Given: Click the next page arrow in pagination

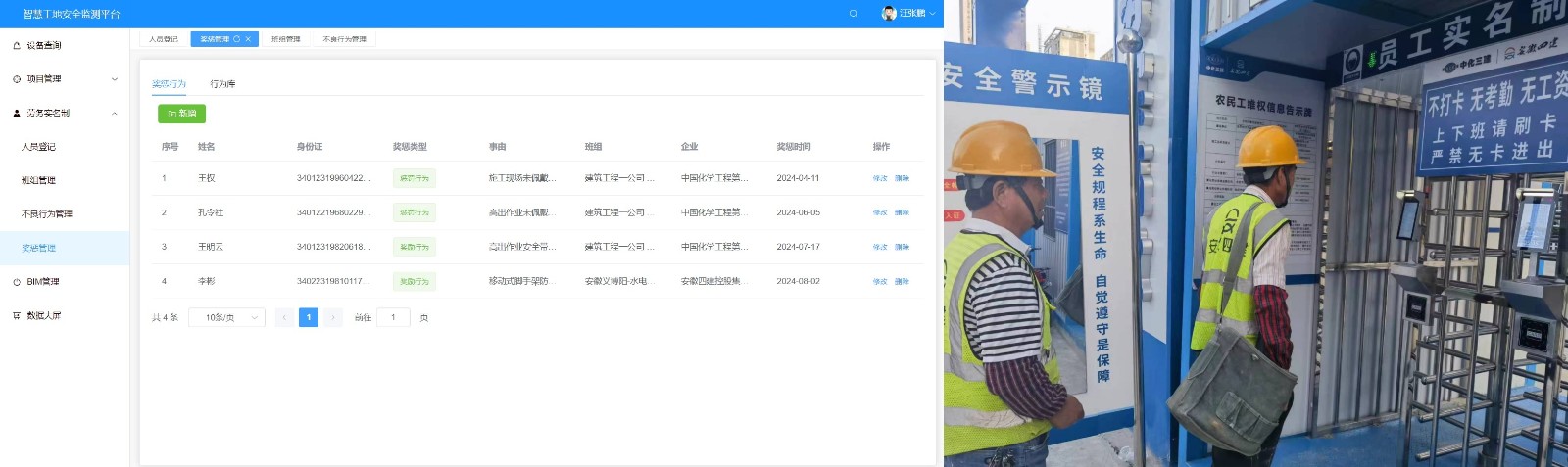Looking at the screenshot, I should pos(333,317).
